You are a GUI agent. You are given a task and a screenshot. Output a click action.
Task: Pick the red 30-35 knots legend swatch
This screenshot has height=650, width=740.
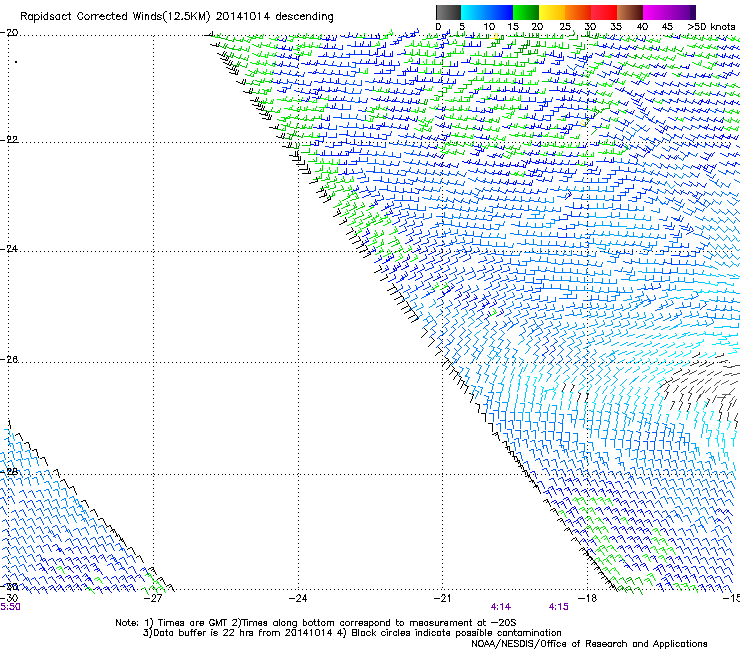[604, 12]
